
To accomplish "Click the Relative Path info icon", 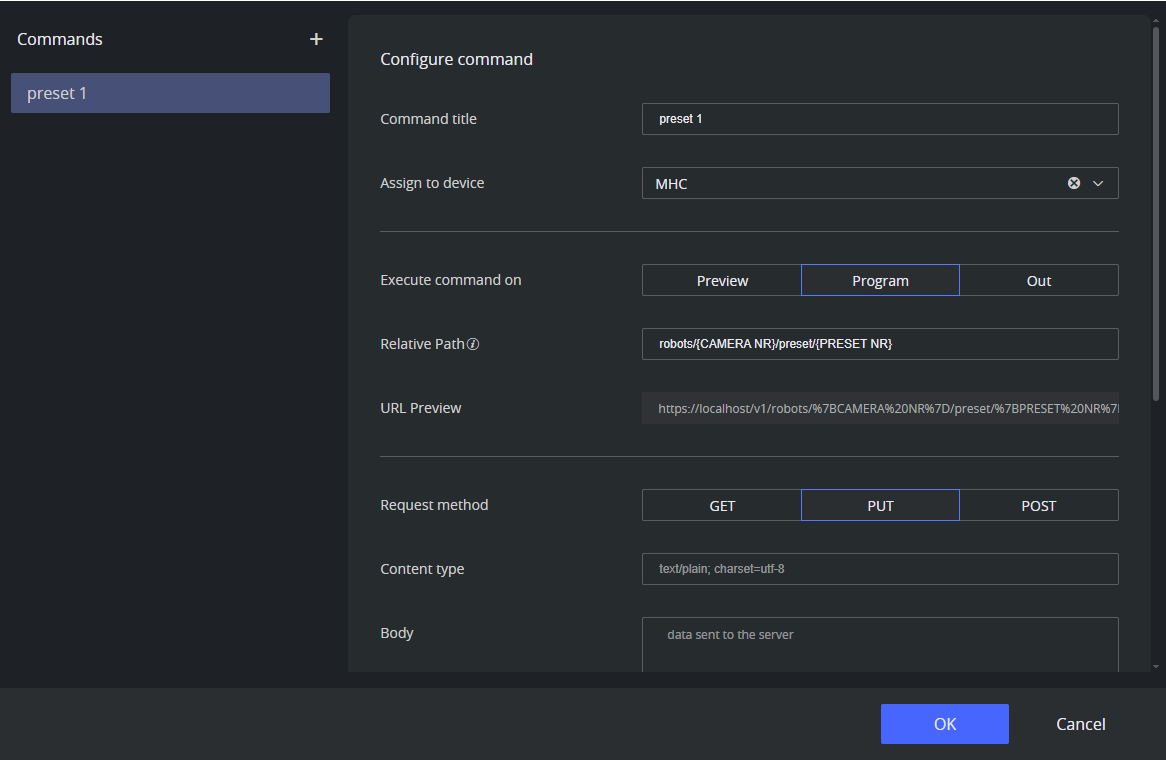I will (x=474, y=344).
